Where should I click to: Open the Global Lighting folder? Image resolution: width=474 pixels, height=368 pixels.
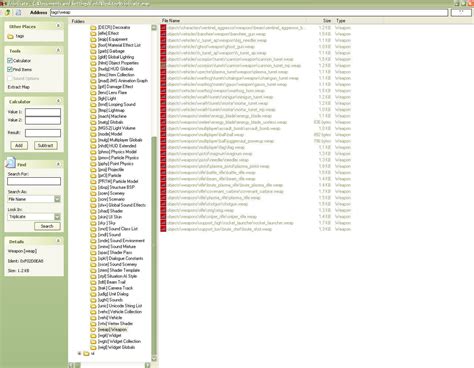(112, 57)
